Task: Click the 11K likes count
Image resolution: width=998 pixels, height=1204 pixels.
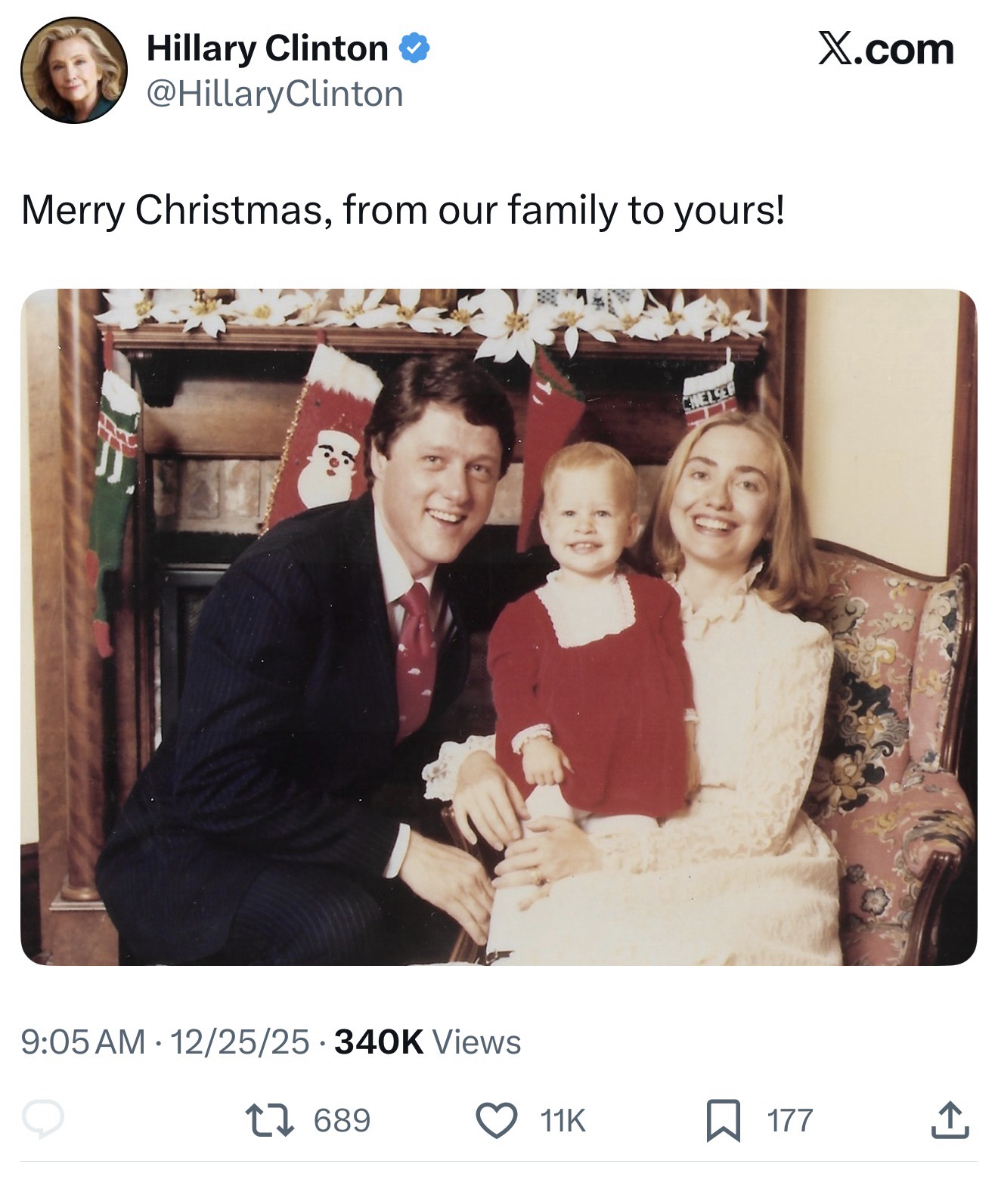Action: (563, 1119)
